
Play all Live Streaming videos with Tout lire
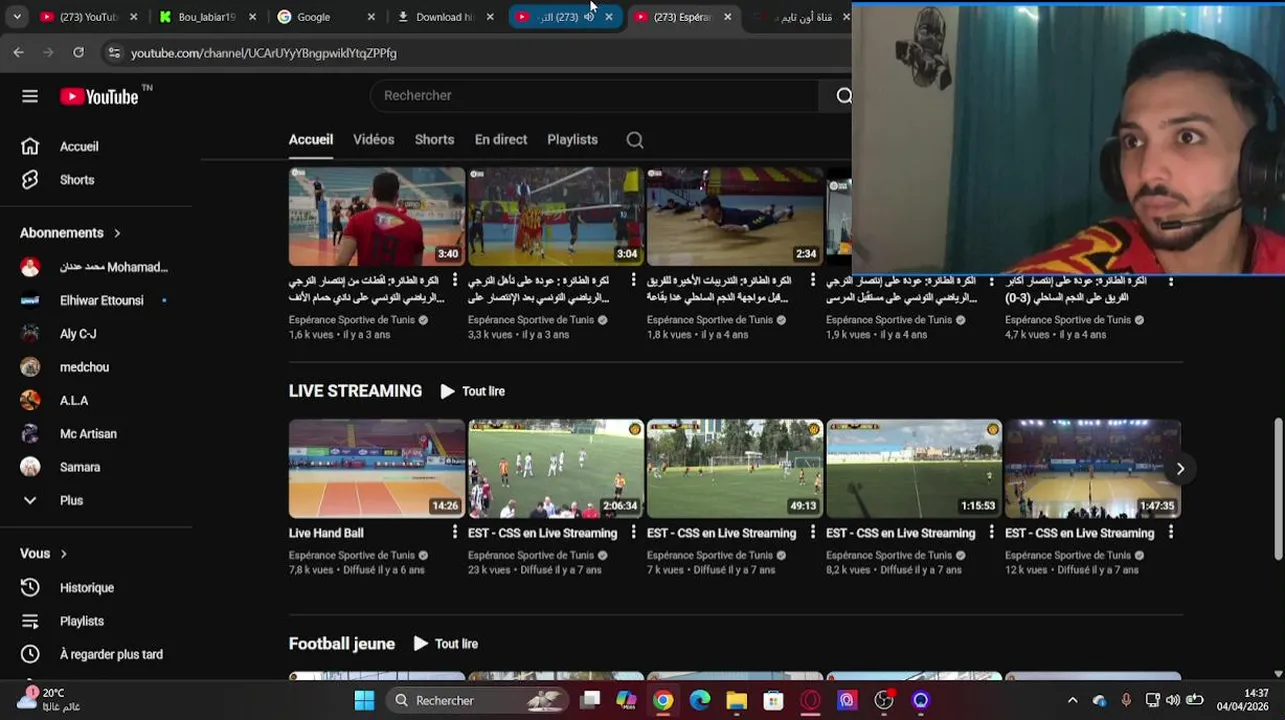[x=473, y=391]
